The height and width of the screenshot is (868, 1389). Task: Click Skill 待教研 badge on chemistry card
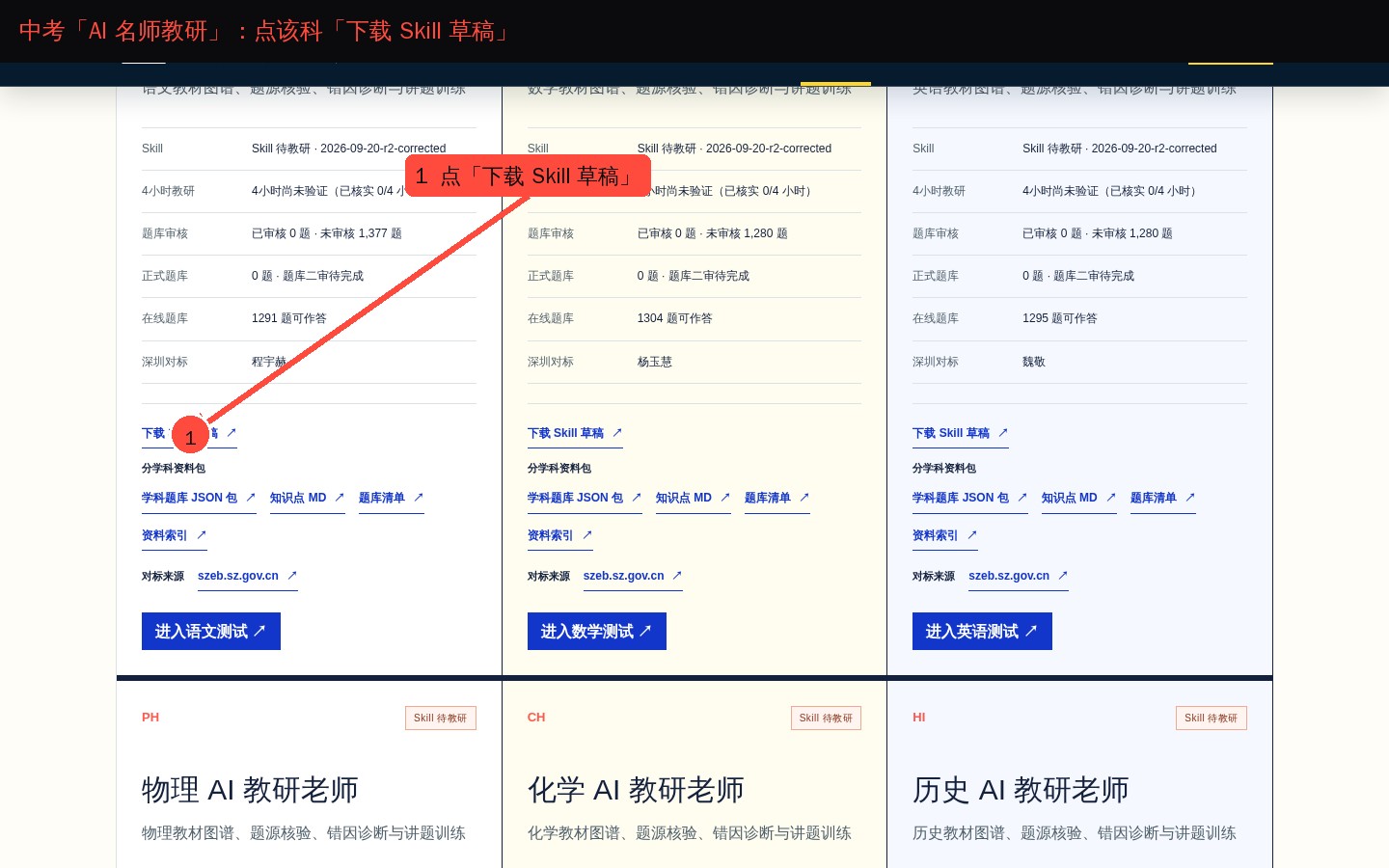826,719
